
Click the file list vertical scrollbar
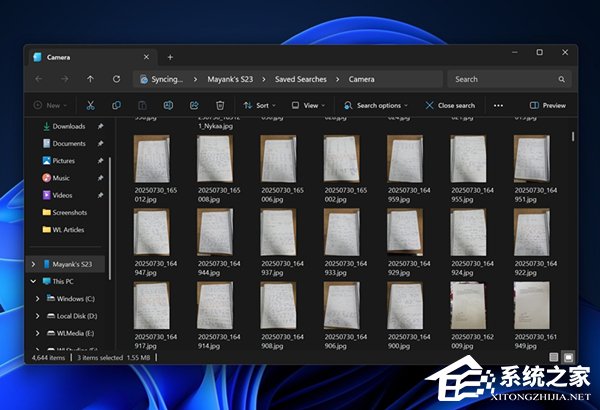click(x=573, y=136)
